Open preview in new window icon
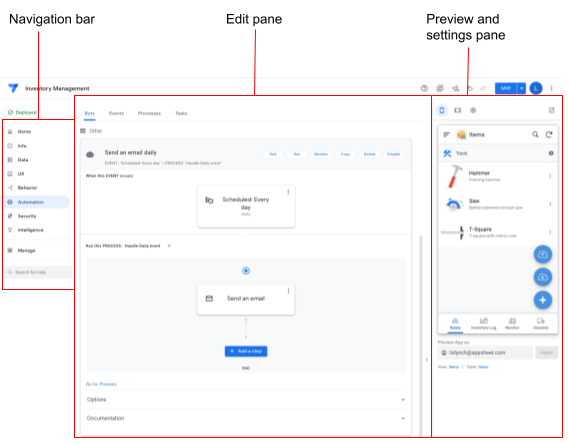 tap(552, 110)
